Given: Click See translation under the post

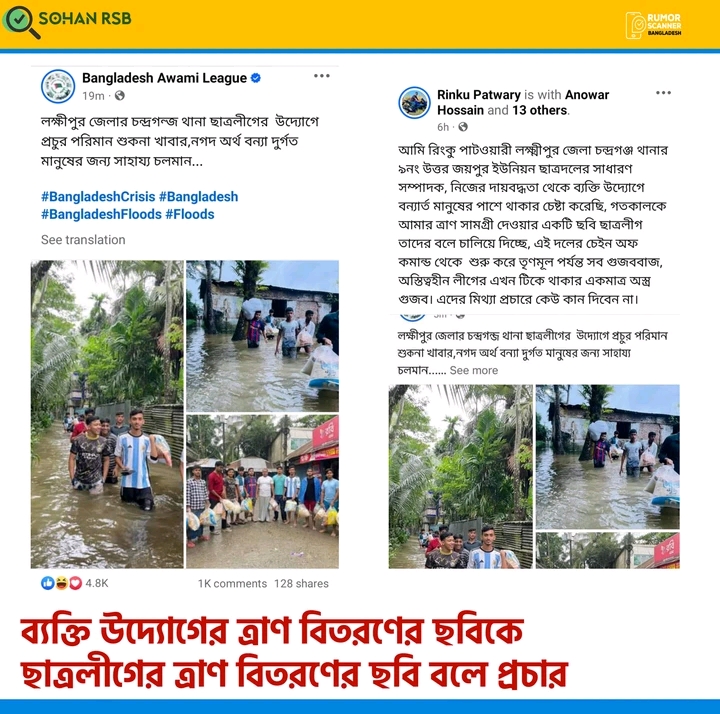Looking at the screenshot, I should 83,240.
